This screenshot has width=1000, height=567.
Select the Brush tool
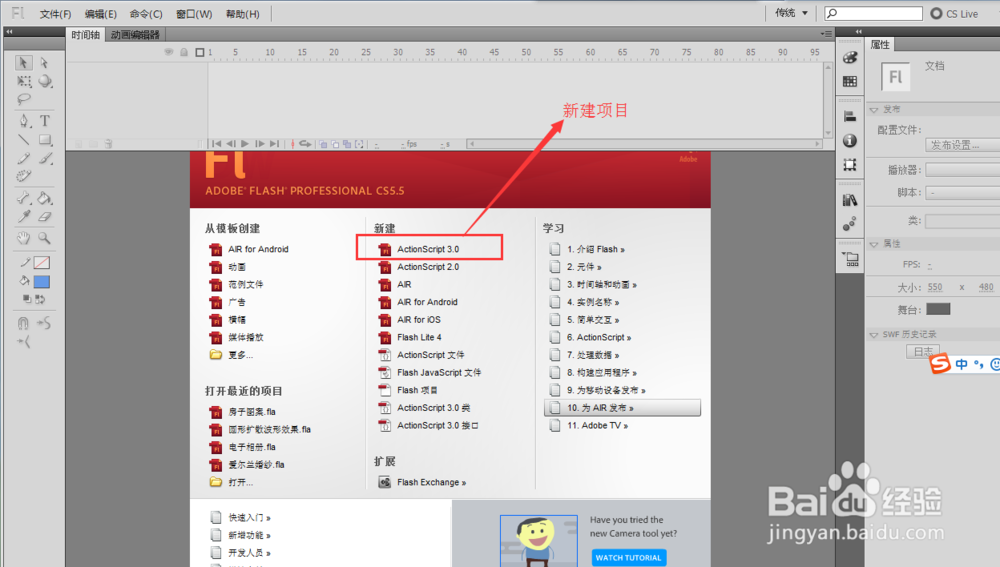pyautogui.click(x=45, y=158)
